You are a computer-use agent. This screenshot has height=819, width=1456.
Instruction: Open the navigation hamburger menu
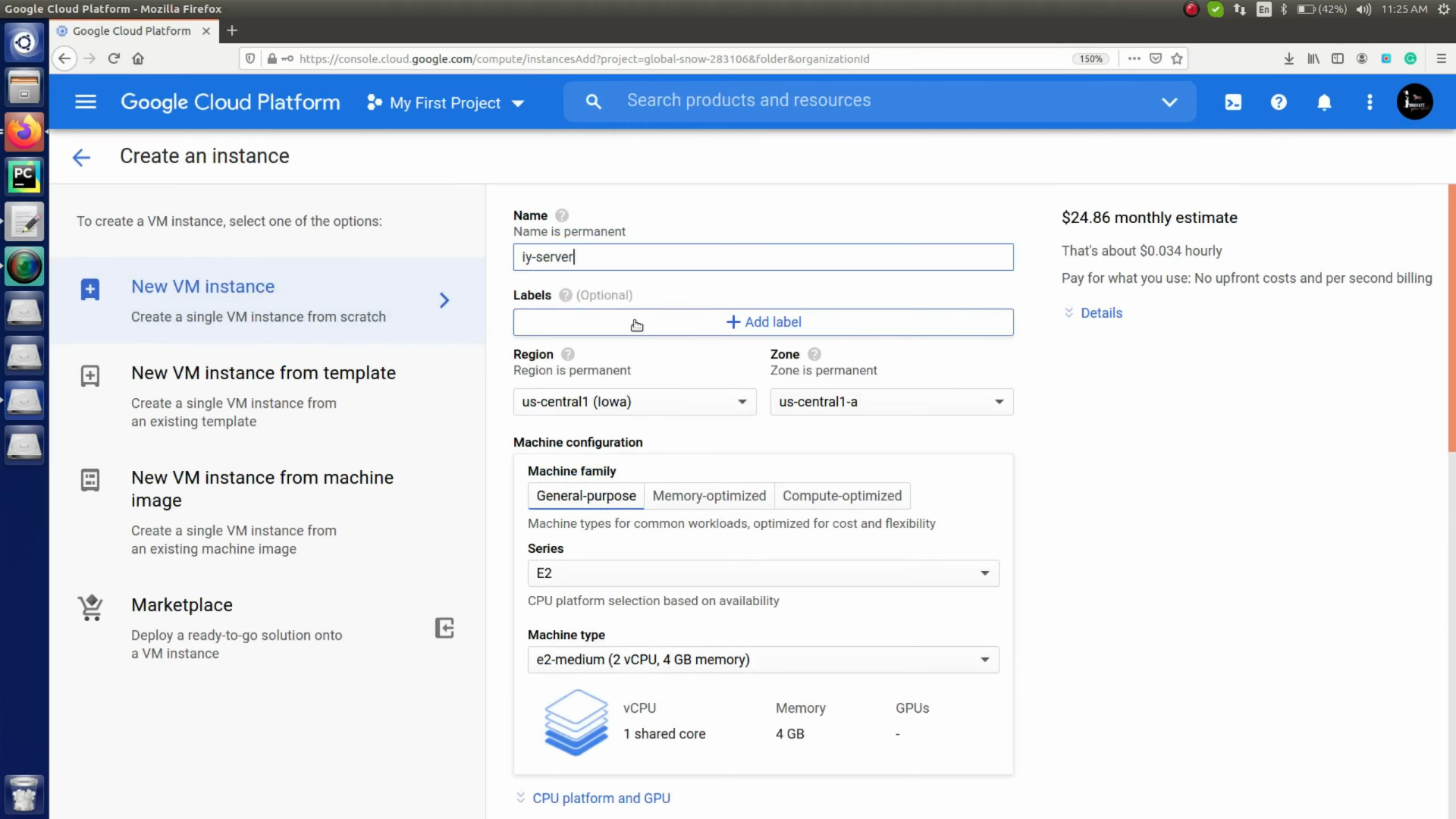86,102
